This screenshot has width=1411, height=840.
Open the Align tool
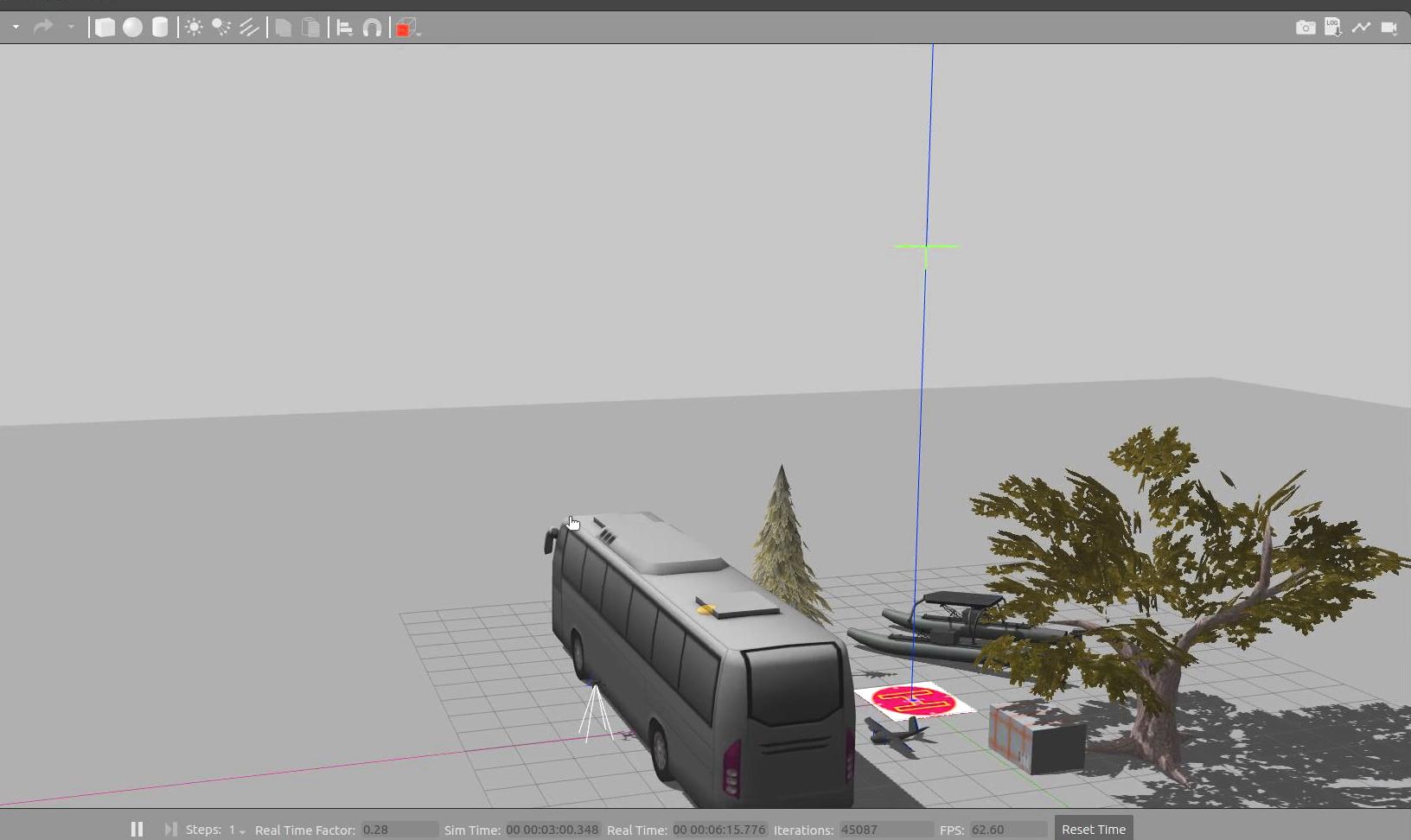(x=344, y=28)
